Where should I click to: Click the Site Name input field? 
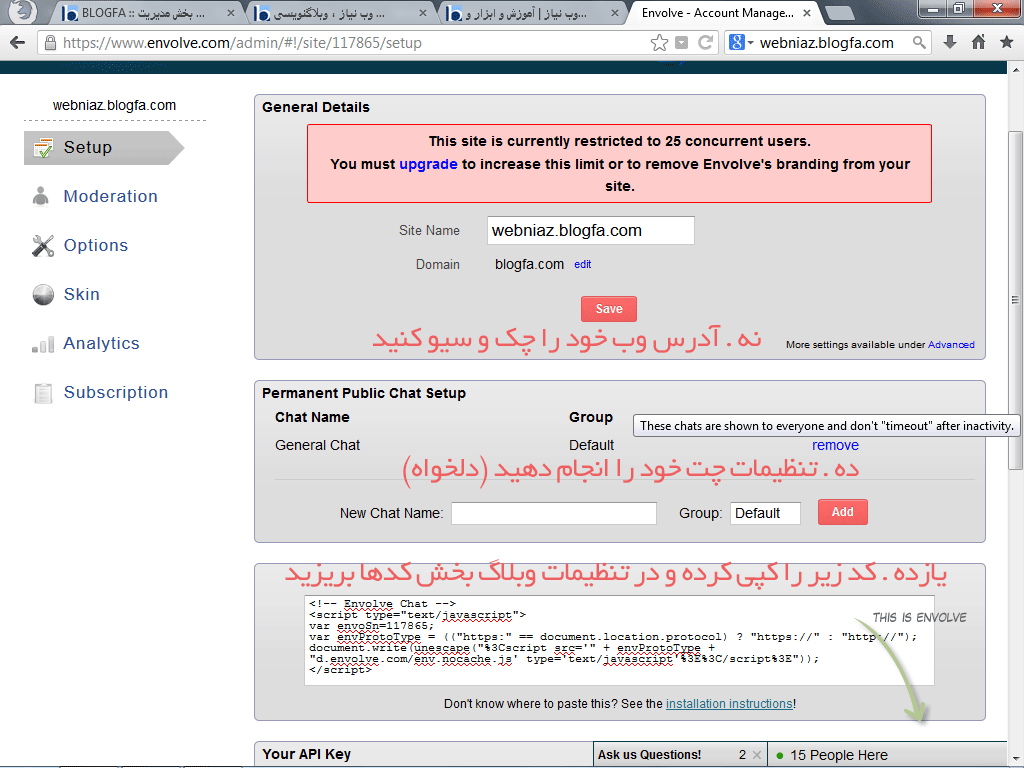(590, 231)
